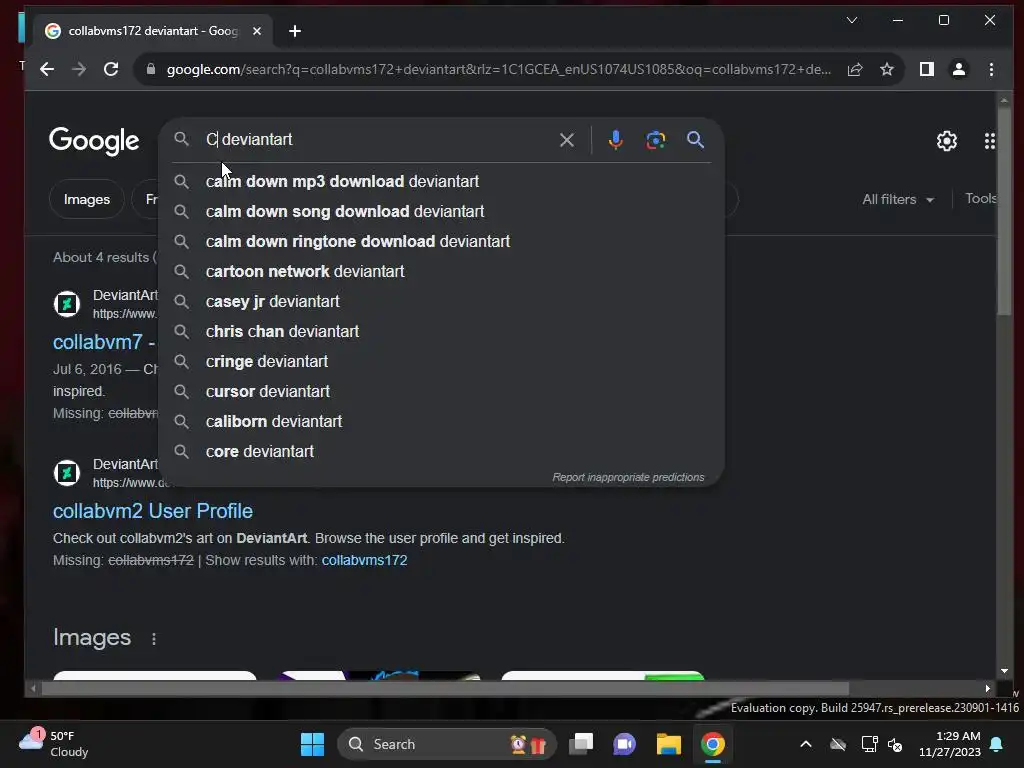
Task: Click the taskbar Search box
Action: coord(446,744)
